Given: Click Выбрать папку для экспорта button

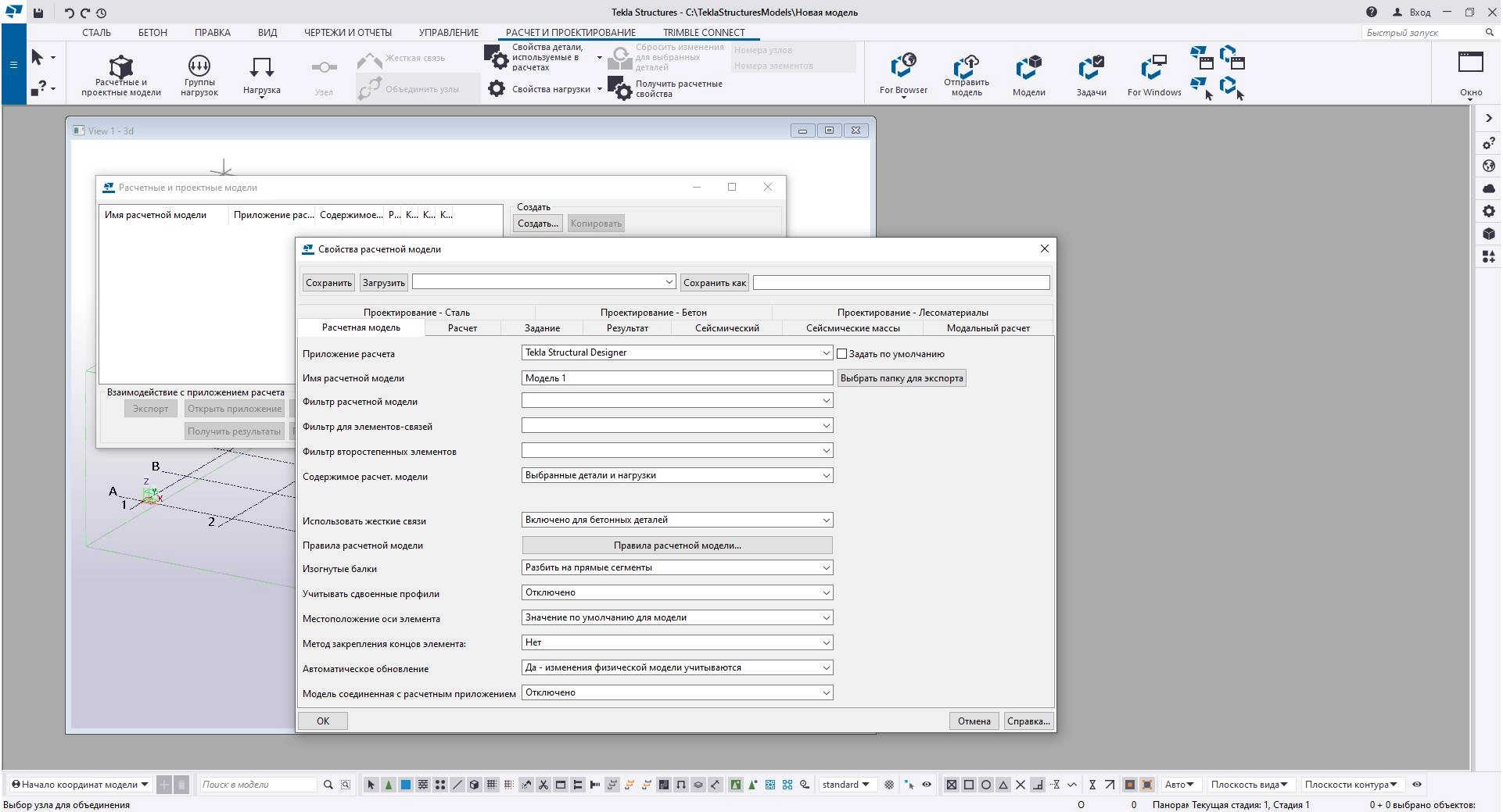Looking at the screenshot, I should pos(902,378).
